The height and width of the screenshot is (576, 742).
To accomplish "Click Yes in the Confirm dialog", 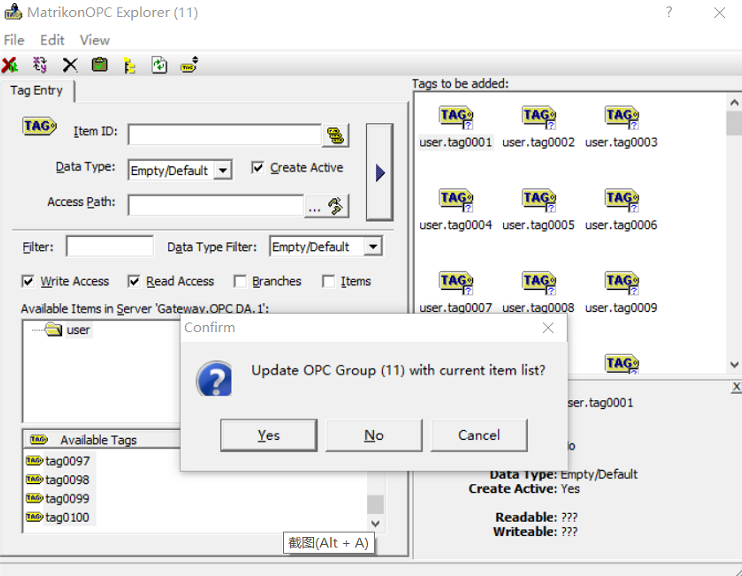I will click(268, 435).
